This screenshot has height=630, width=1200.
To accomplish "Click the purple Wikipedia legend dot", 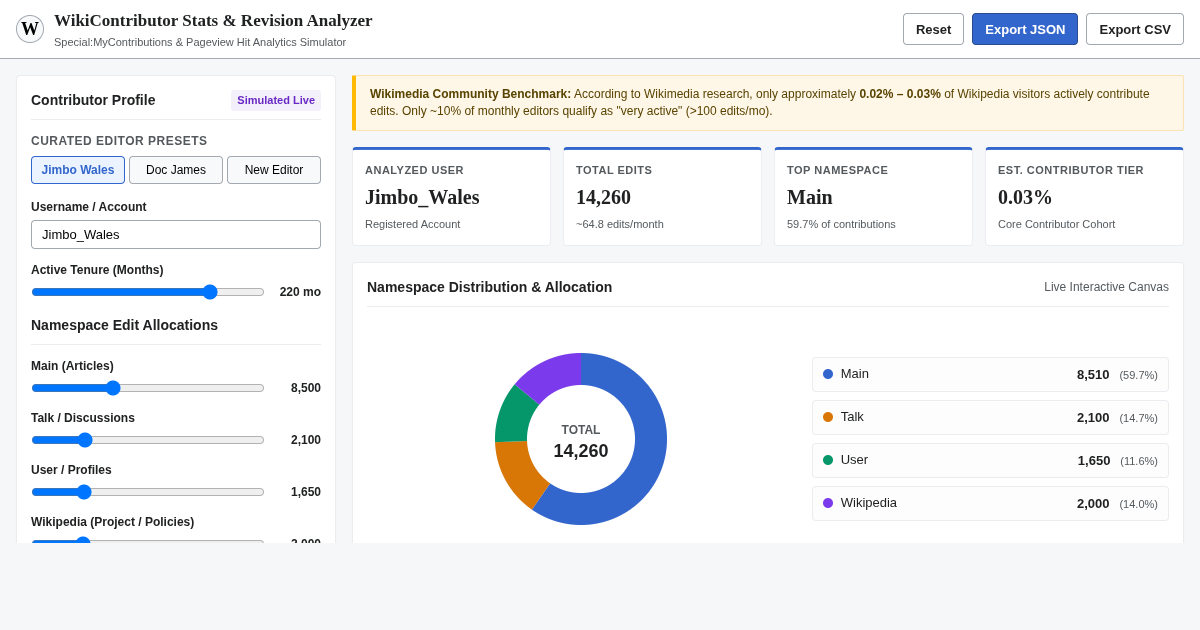I will [x=828, y=503].
